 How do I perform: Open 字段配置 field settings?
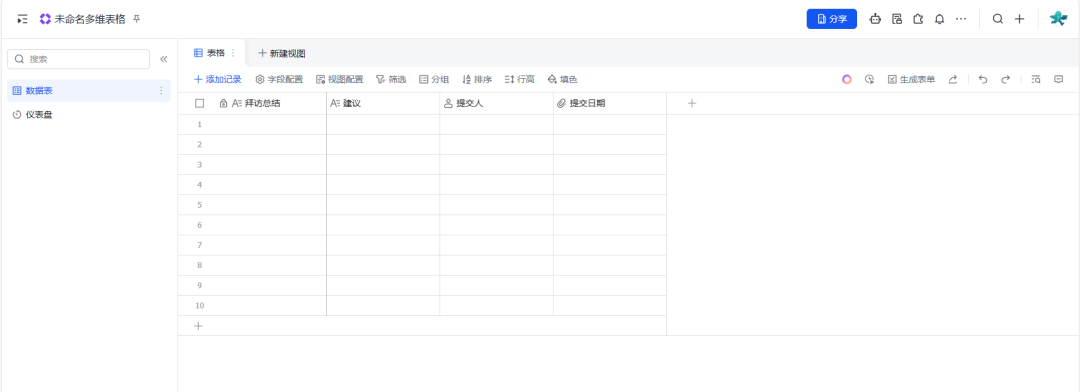click(279, 80)
